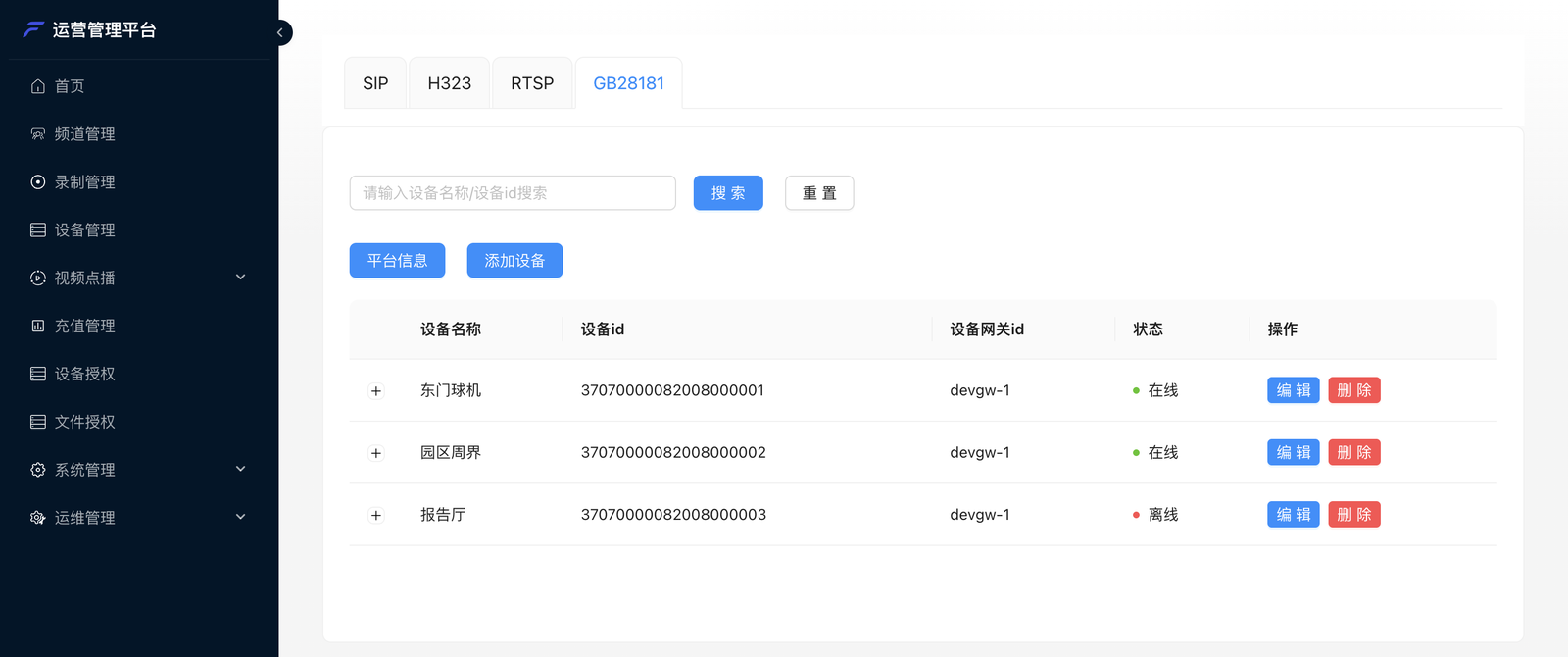Open 设备管理 in the sidebar
The height and width of the screenshot is (657, 1568).
(x=139, y=230)
